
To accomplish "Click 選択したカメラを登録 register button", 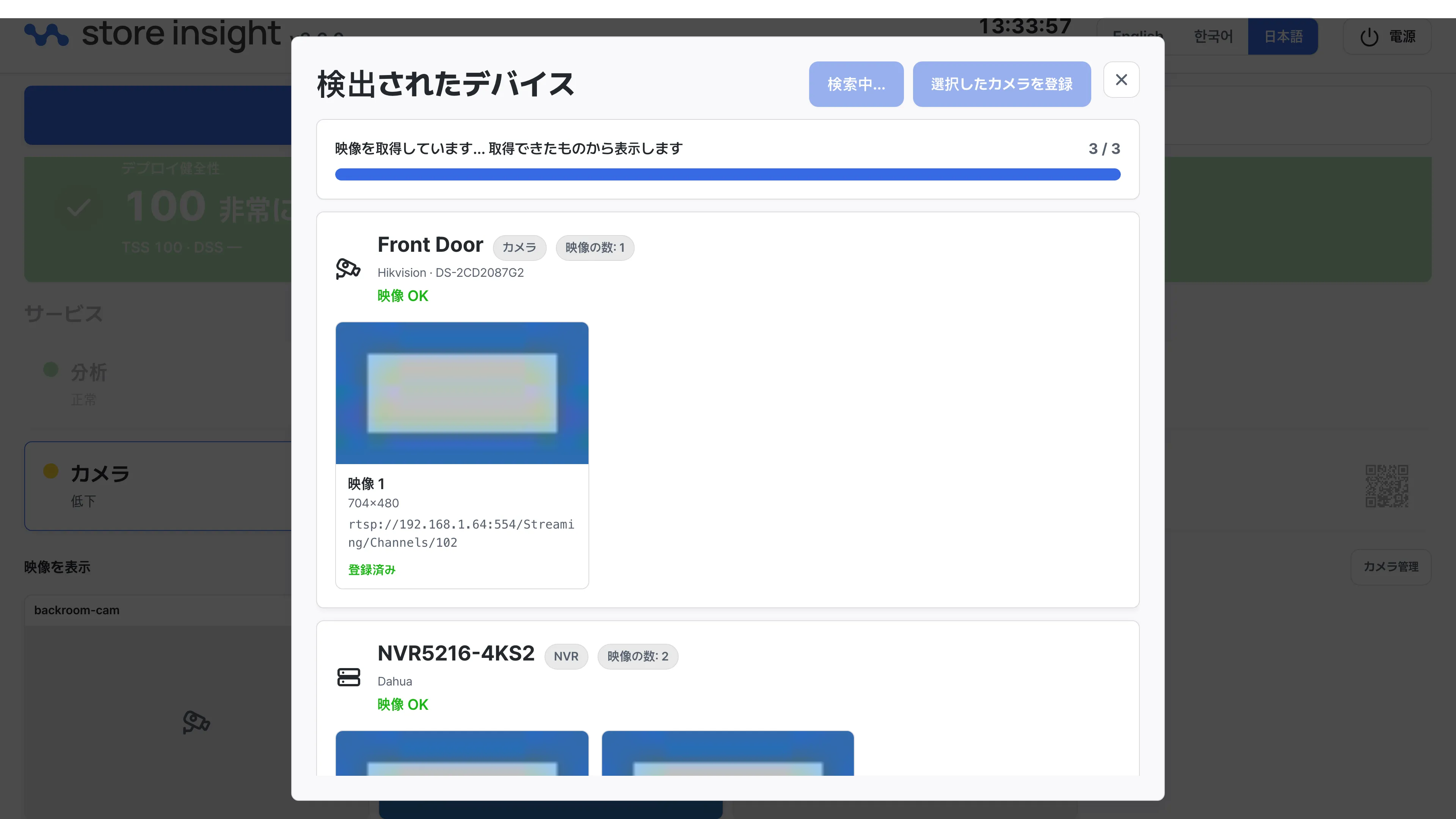I will pos(1001,84).
